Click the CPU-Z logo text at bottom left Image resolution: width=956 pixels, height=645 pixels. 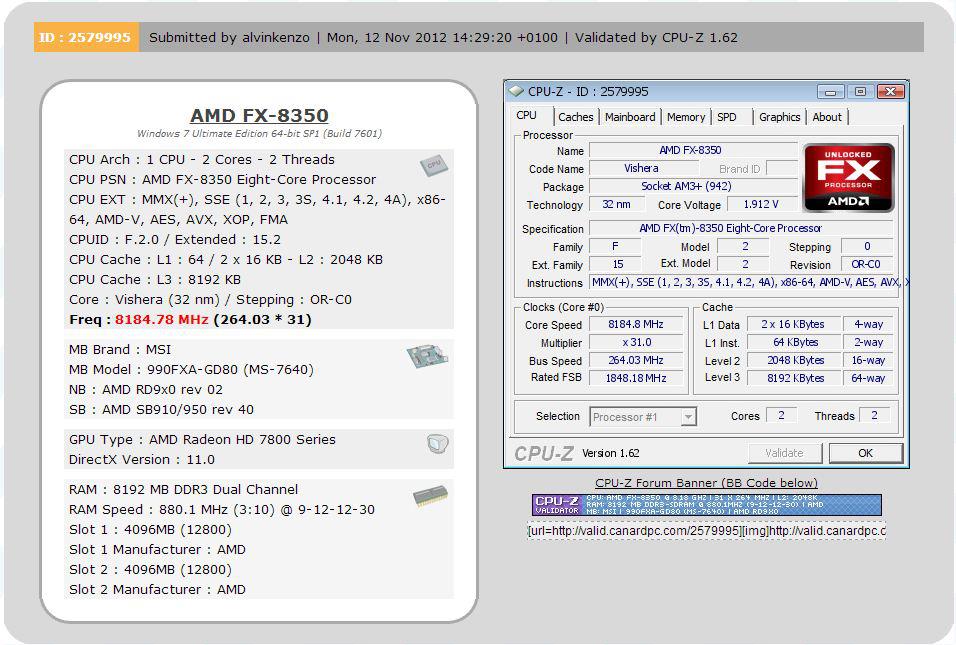pyautogui.click(x=543, y=453)
